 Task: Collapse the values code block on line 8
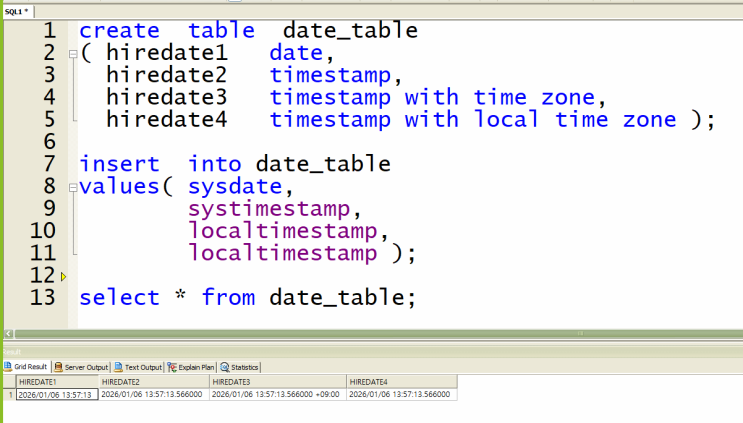(x=73, y=188)
